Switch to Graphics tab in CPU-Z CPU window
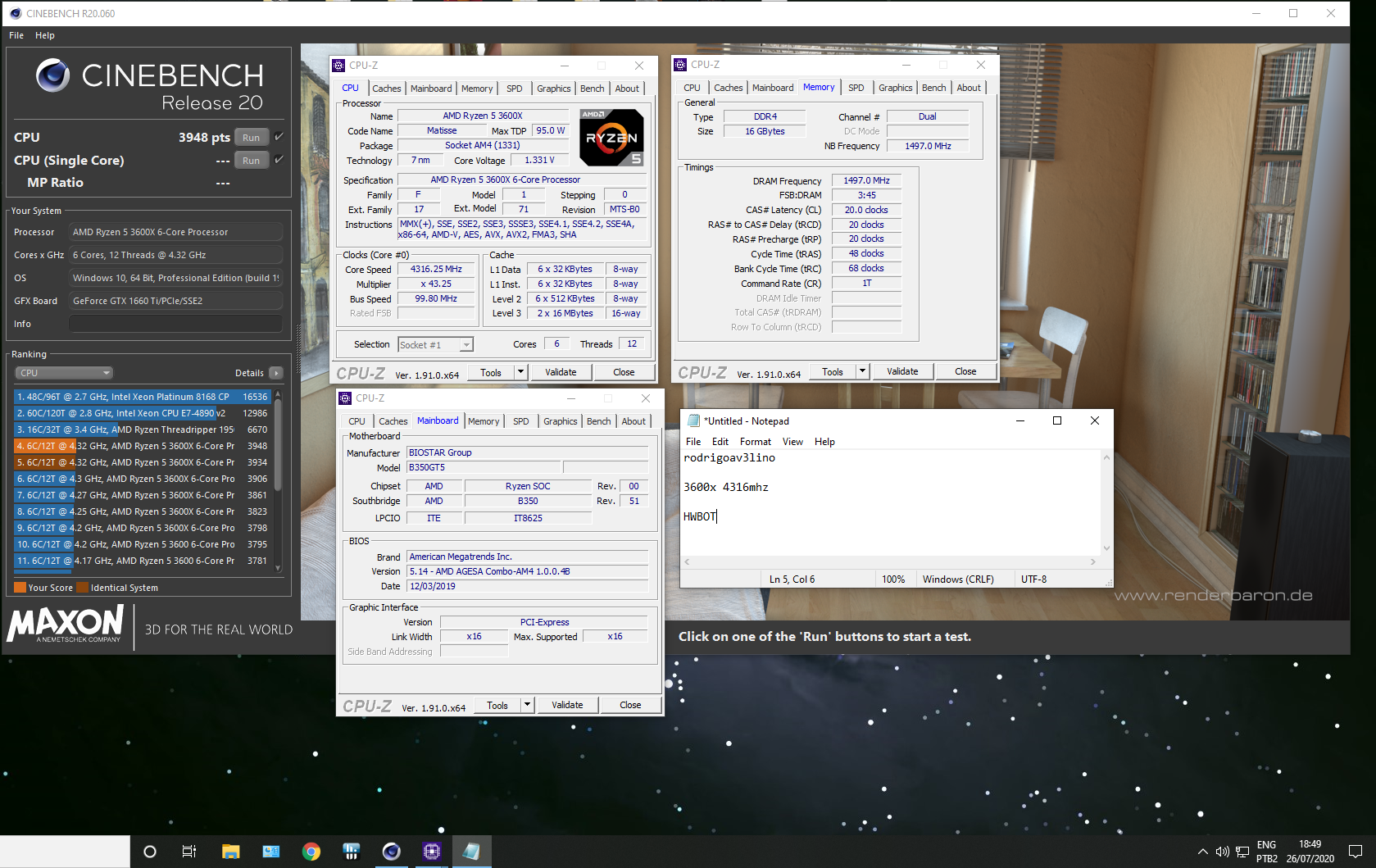The height and width of the screenshot is (868, 1376). point(554,89)
